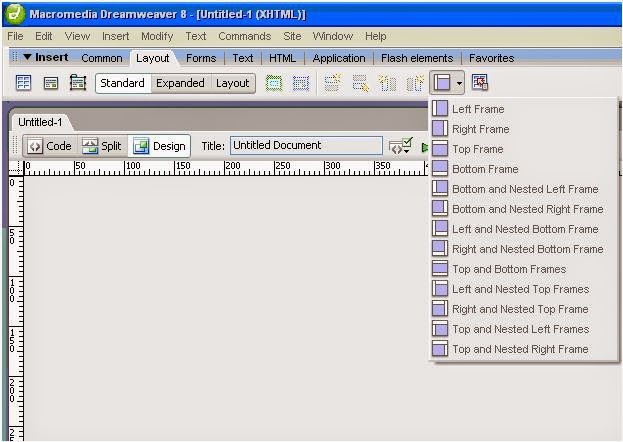Open the Insert menu
This screenshot has width=623, height=442.
pos(116,36)
